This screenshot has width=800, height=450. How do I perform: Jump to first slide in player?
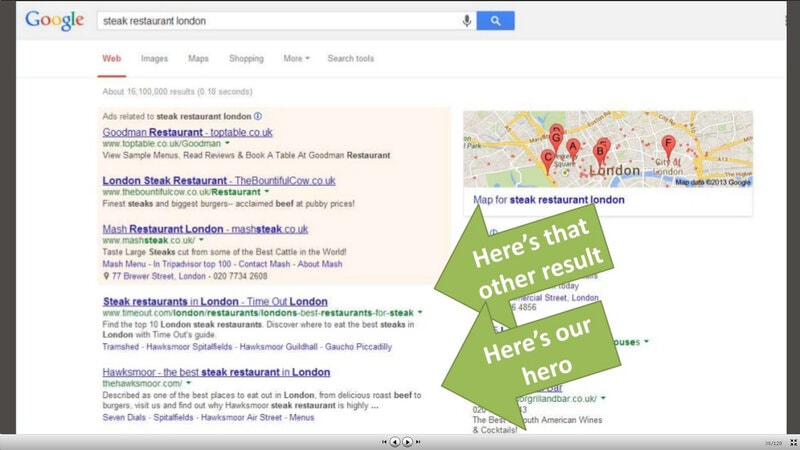click(x=384, y=442)
